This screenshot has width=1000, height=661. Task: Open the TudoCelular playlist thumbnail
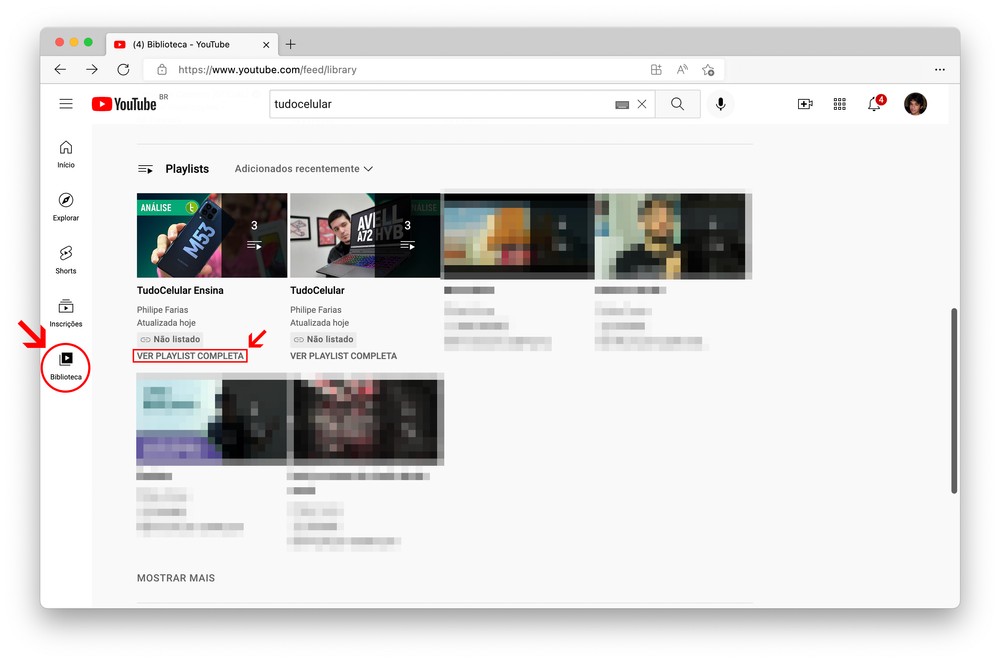(x=365, y=235)
